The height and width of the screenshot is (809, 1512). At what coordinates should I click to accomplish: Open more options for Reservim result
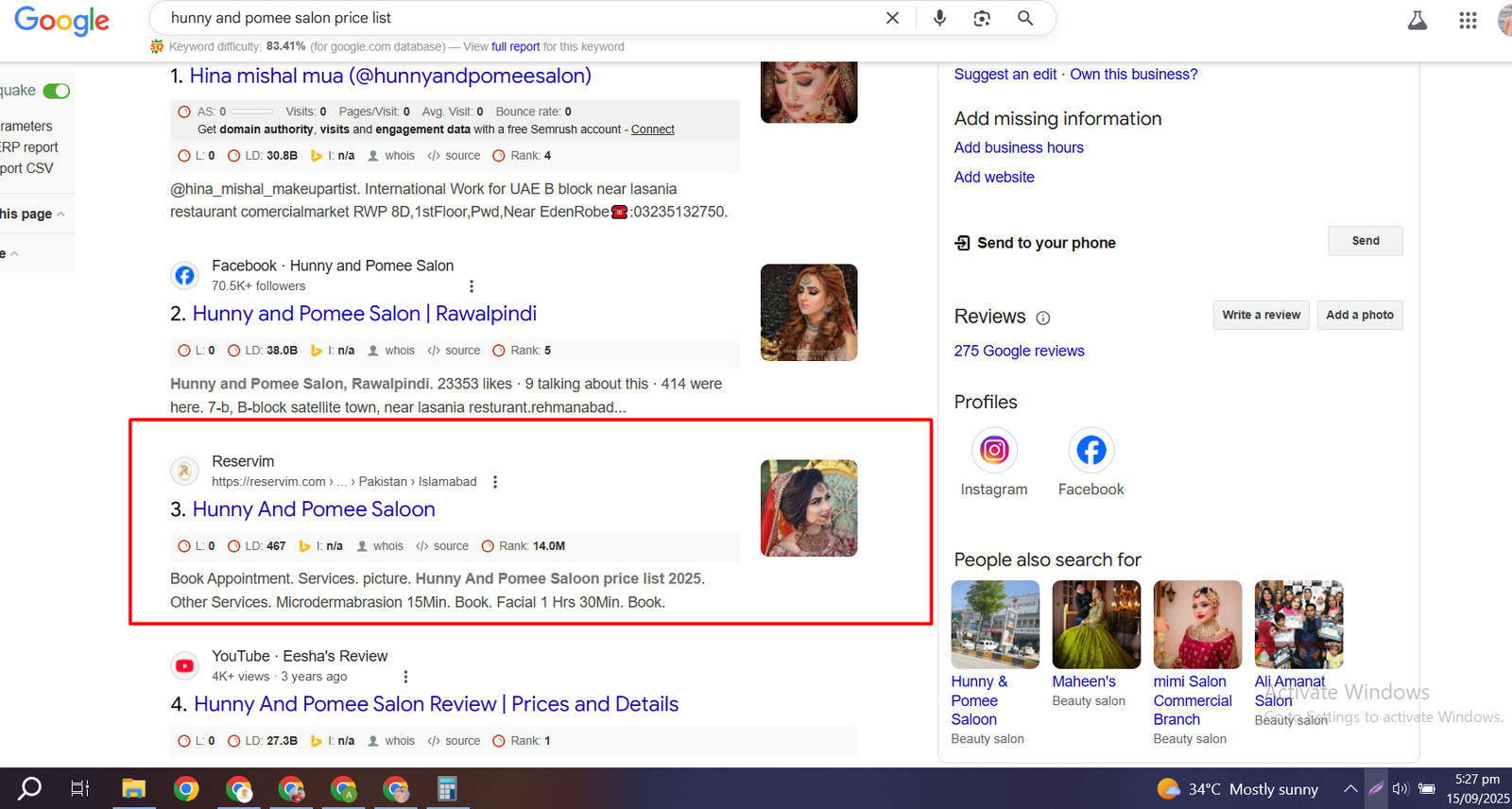pos(495,482)
